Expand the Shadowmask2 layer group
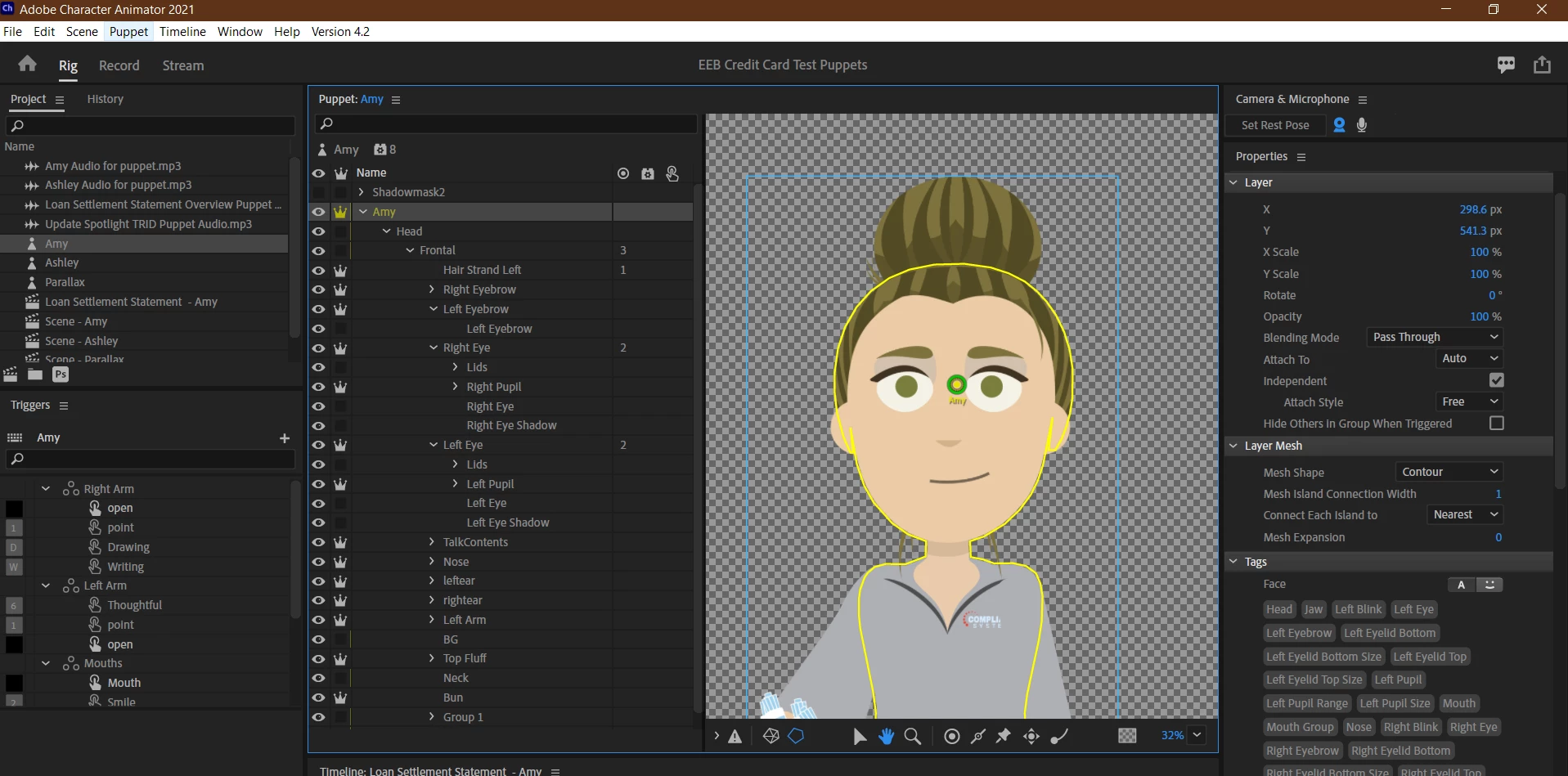Viewport: 1568px width, 776px height. [362, 192]
